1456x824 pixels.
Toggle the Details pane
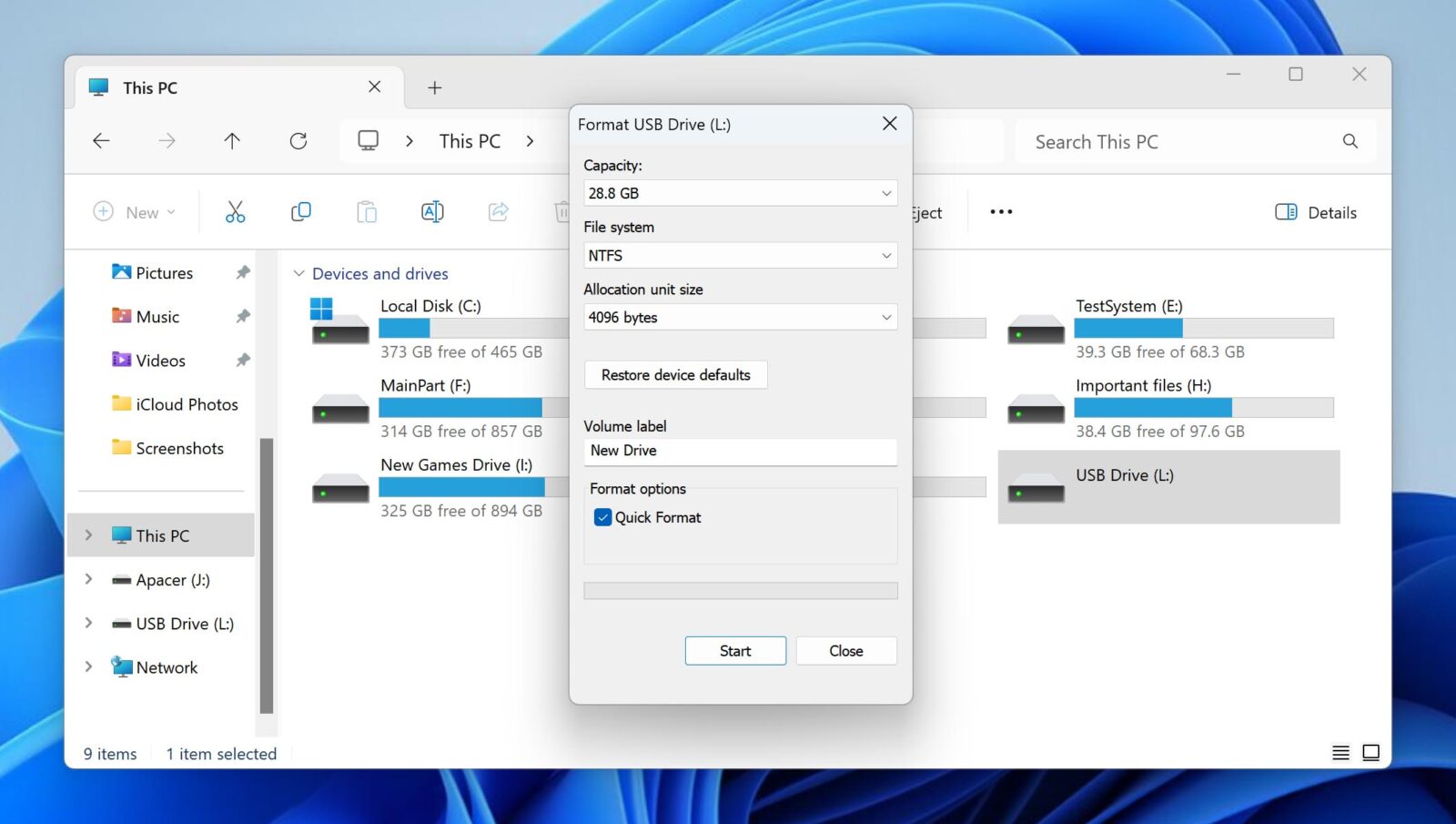1316,212
